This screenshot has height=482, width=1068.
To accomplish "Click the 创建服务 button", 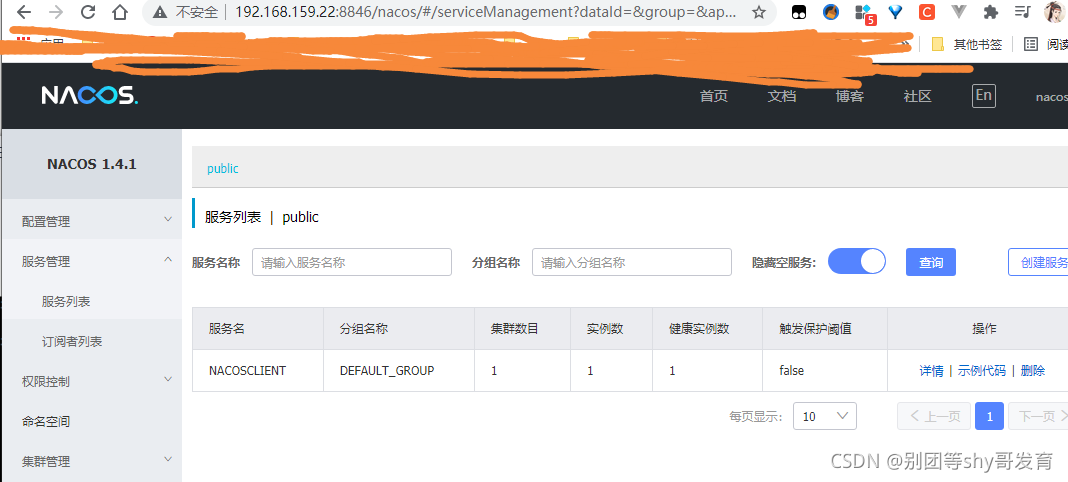I will coord(1038,262).
